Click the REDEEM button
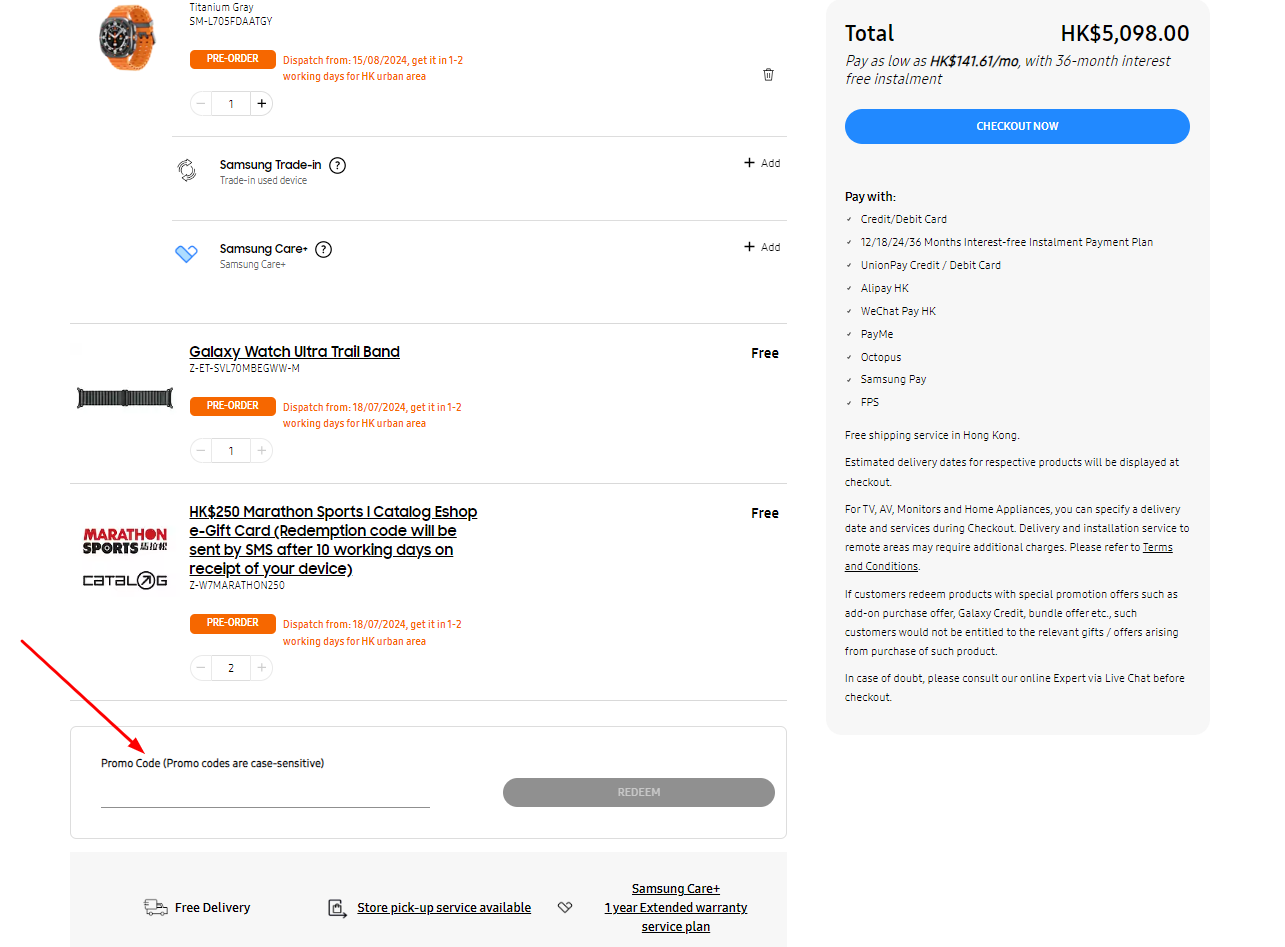 pyautogui.click(x=639, y=792)
